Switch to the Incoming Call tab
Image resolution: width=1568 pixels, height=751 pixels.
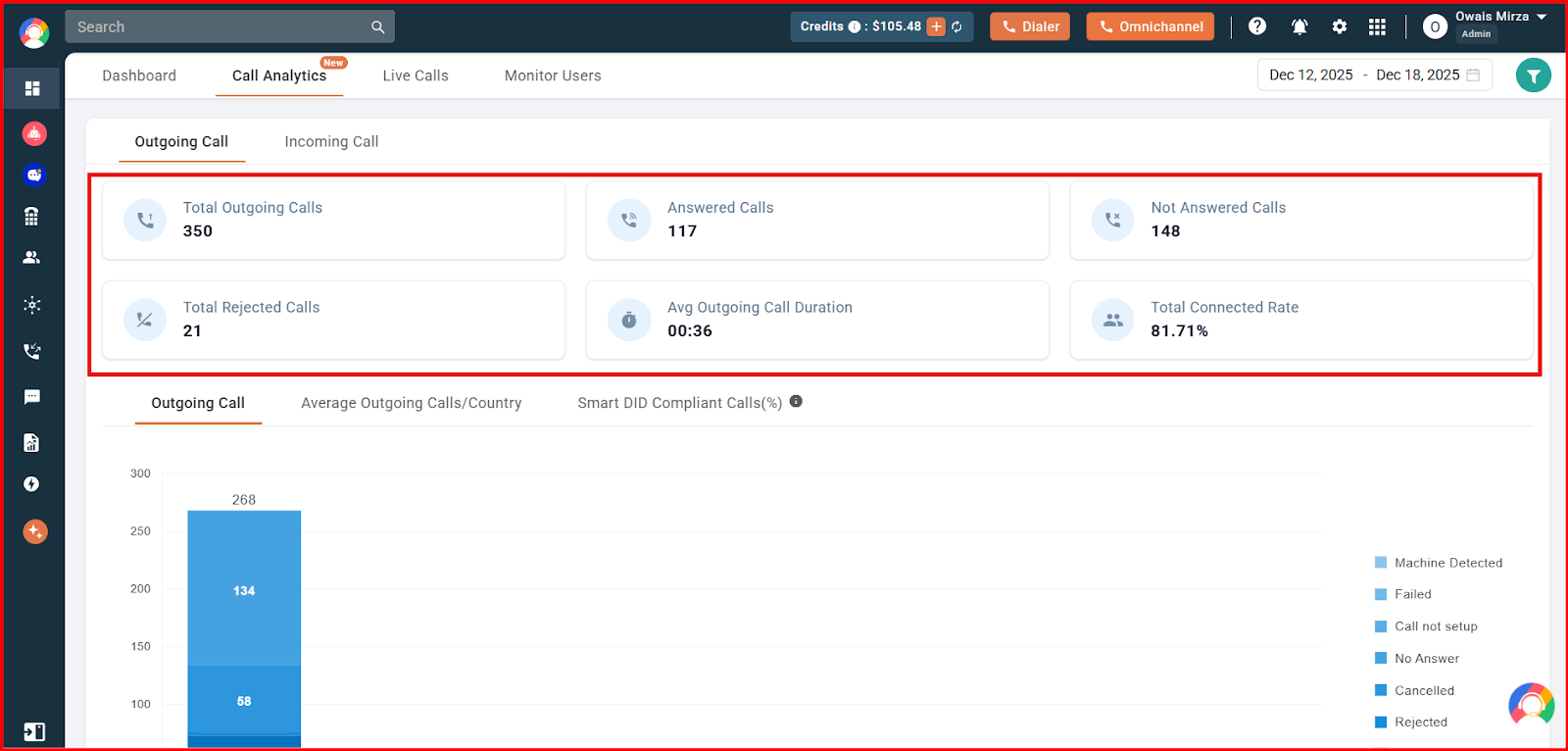tap(331, 141)
